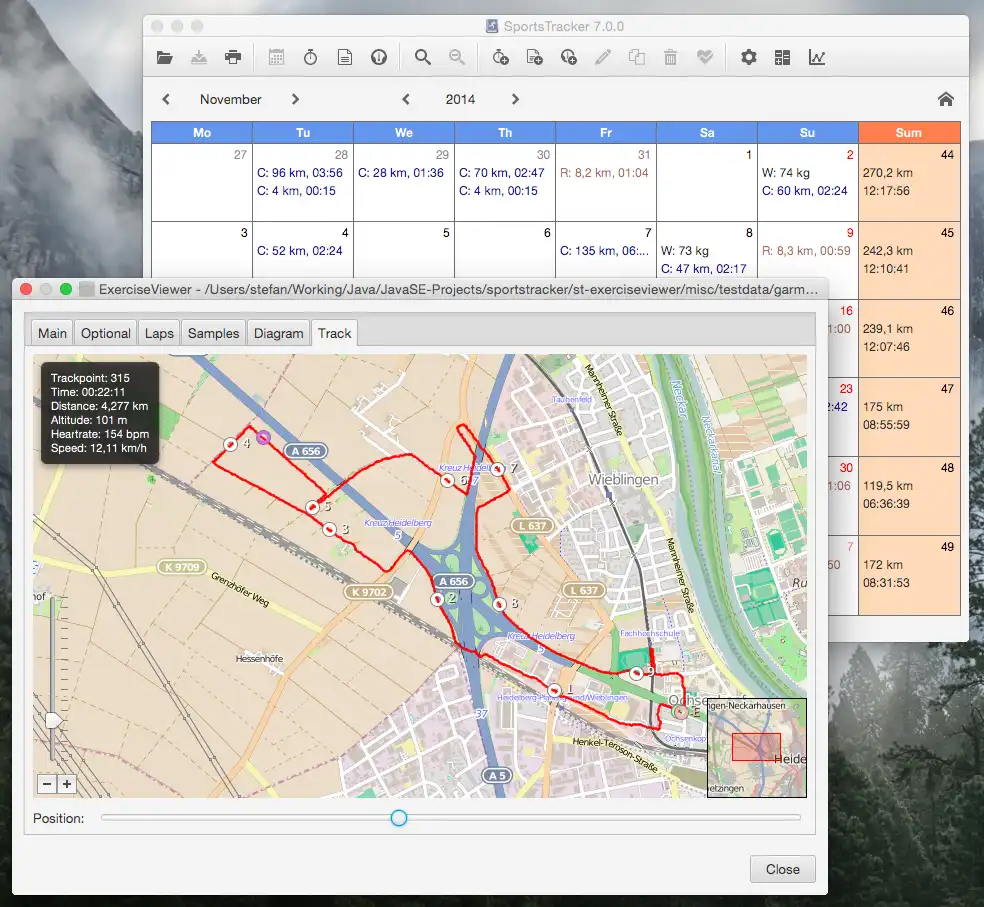The image size is (984, 907).
Task: Click the map zoom in plus button
Action: [x=67, y=784]
